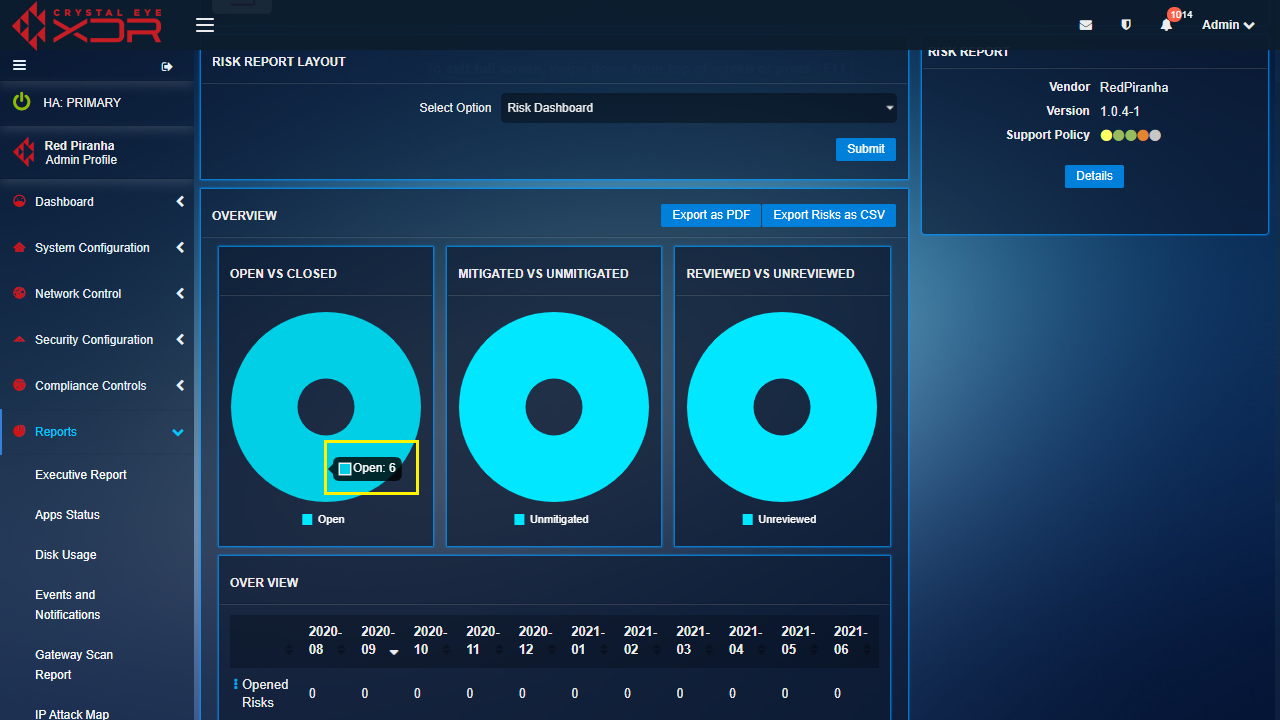Click the Security Configuration icon

pos(19,339)
